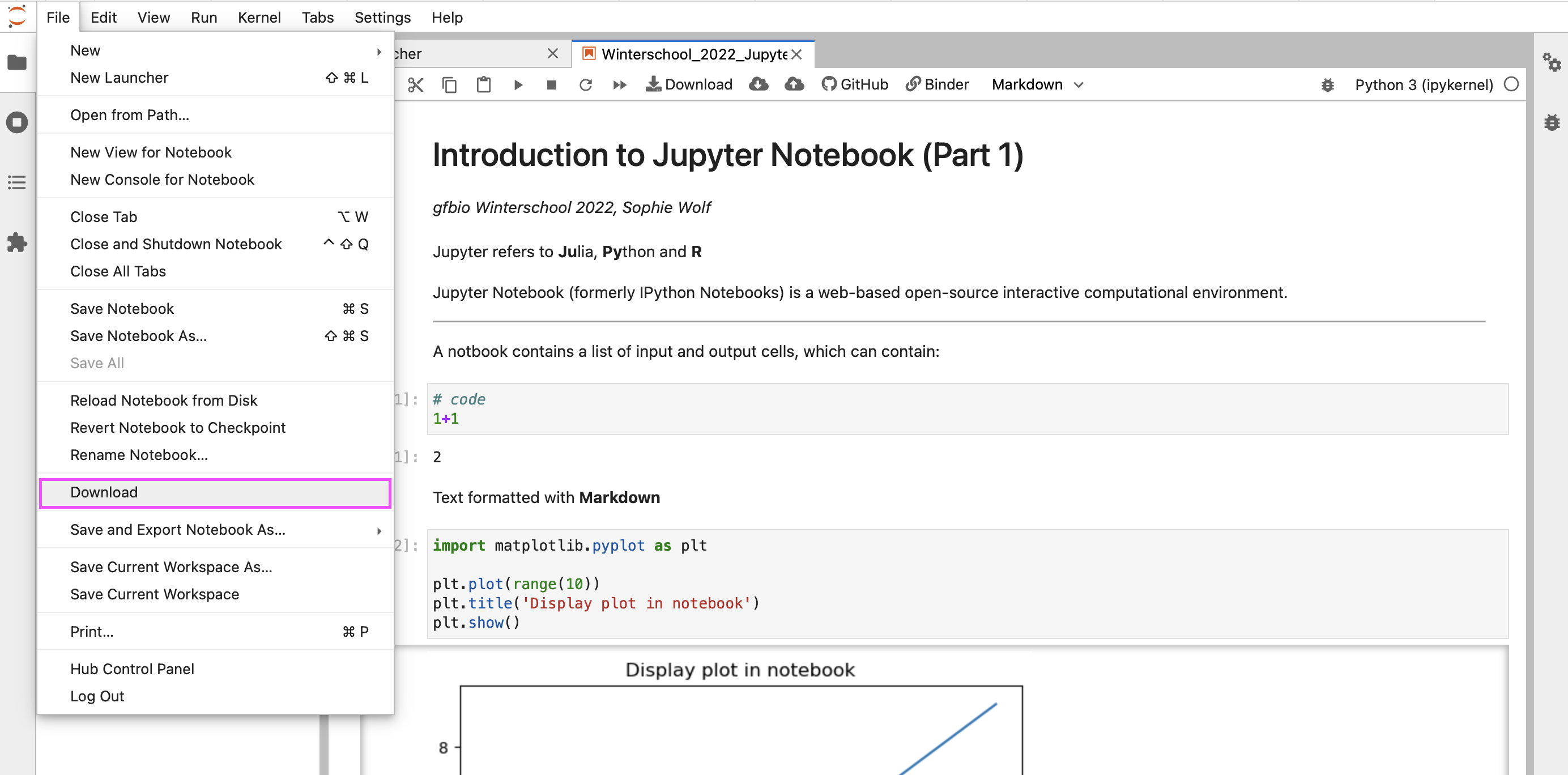Screen dimensions: 1568x775
Task: Click Save Notebook As... entry
Action: [x=215, y=336]
